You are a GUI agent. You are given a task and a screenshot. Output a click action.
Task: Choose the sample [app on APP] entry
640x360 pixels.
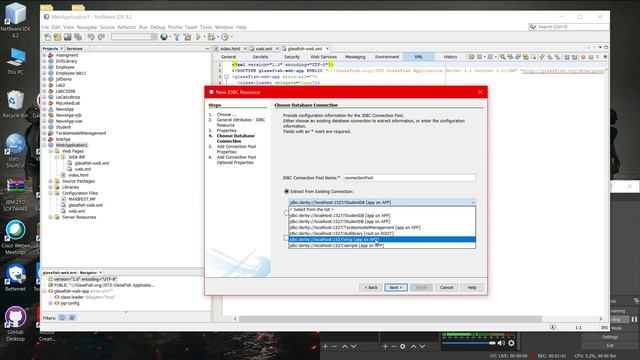[382, 245]
